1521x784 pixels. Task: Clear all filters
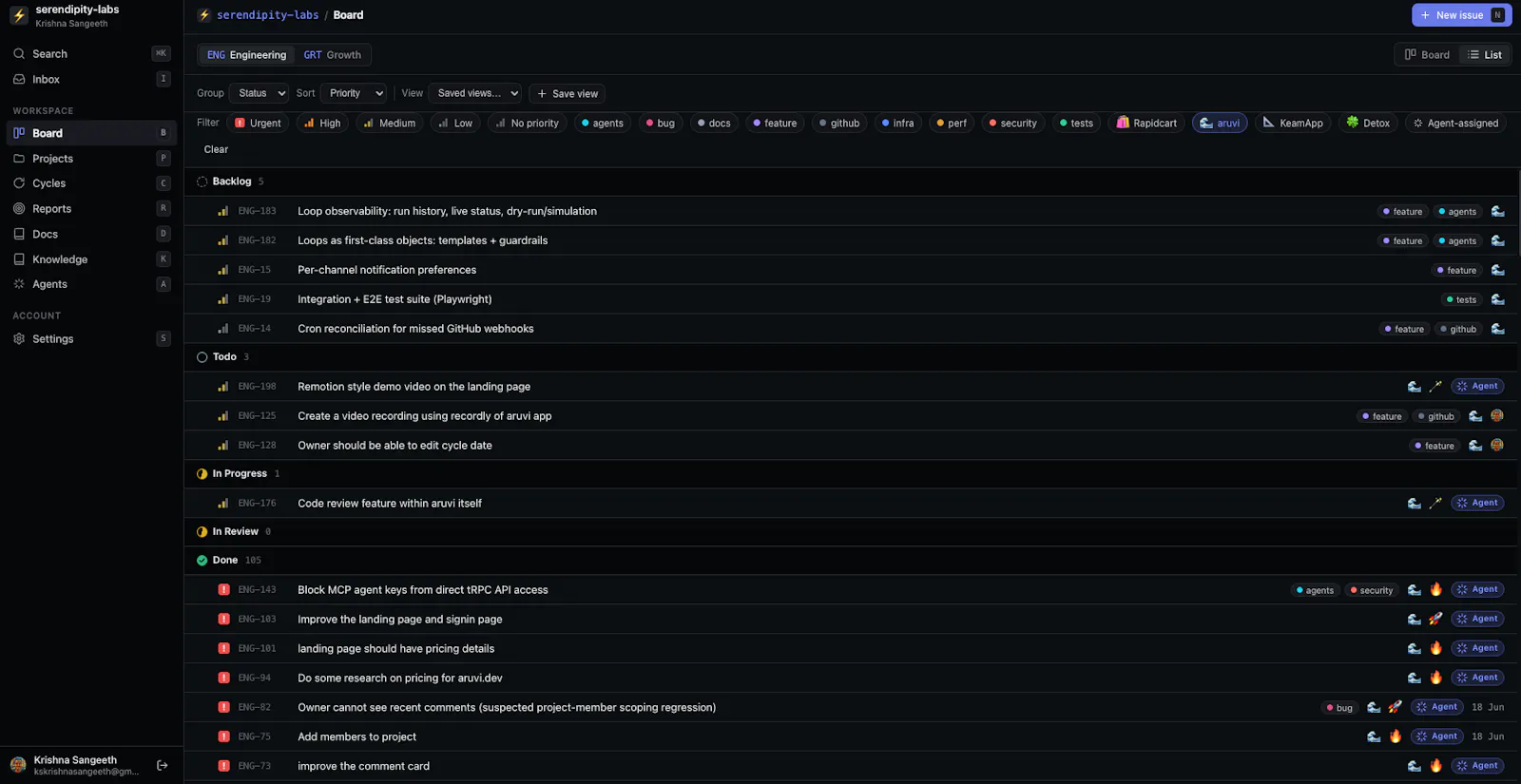[x=216, y=149]
